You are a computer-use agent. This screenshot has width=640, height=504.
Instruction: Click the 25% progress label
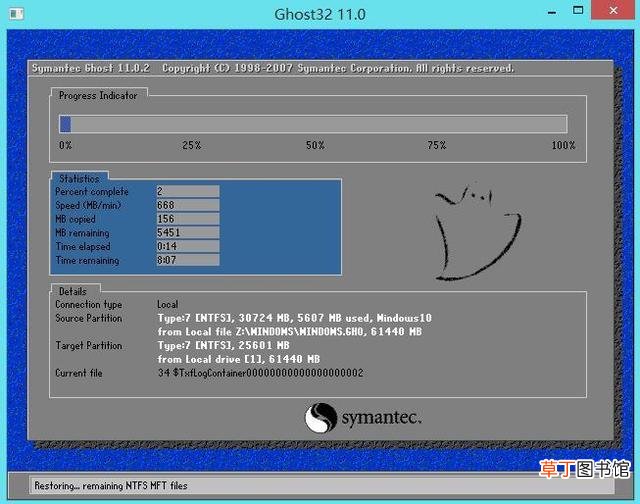click(191, 145)
